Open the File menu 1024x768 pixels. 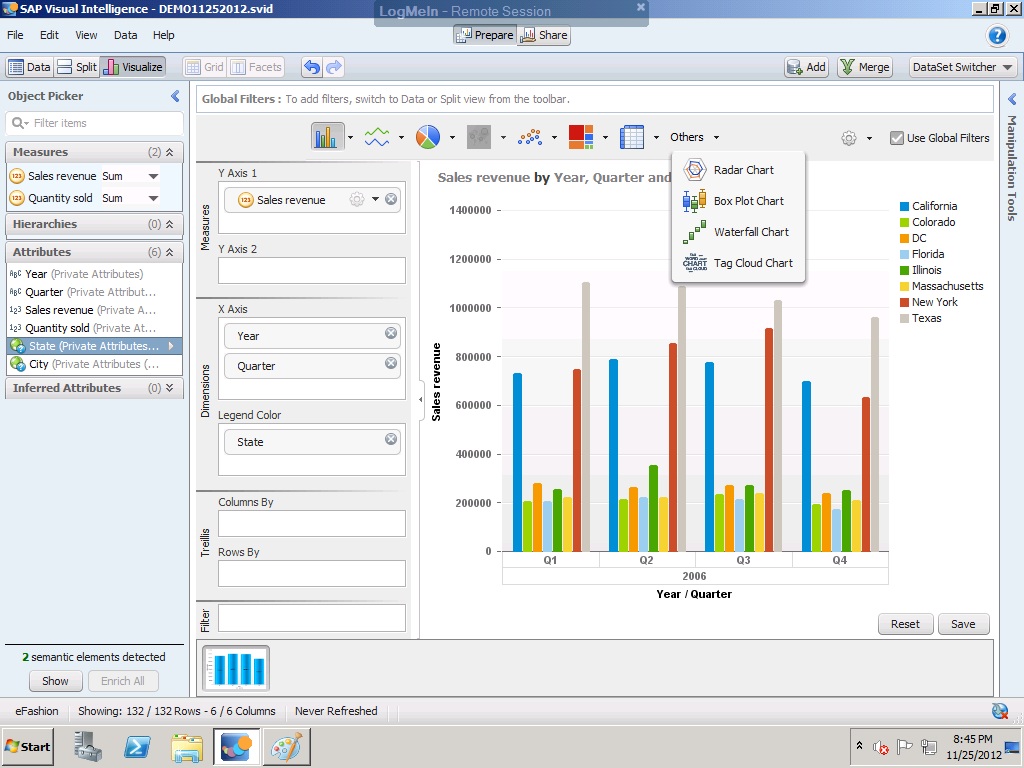pos(15,35)
